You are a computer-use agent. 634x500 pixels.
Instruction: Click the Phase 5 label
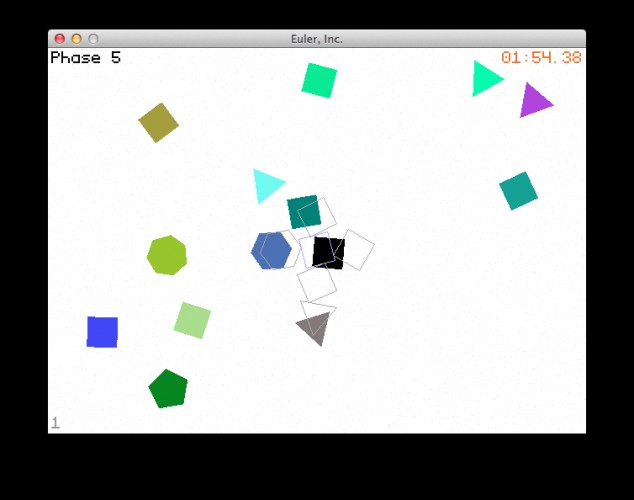[86, 57]
